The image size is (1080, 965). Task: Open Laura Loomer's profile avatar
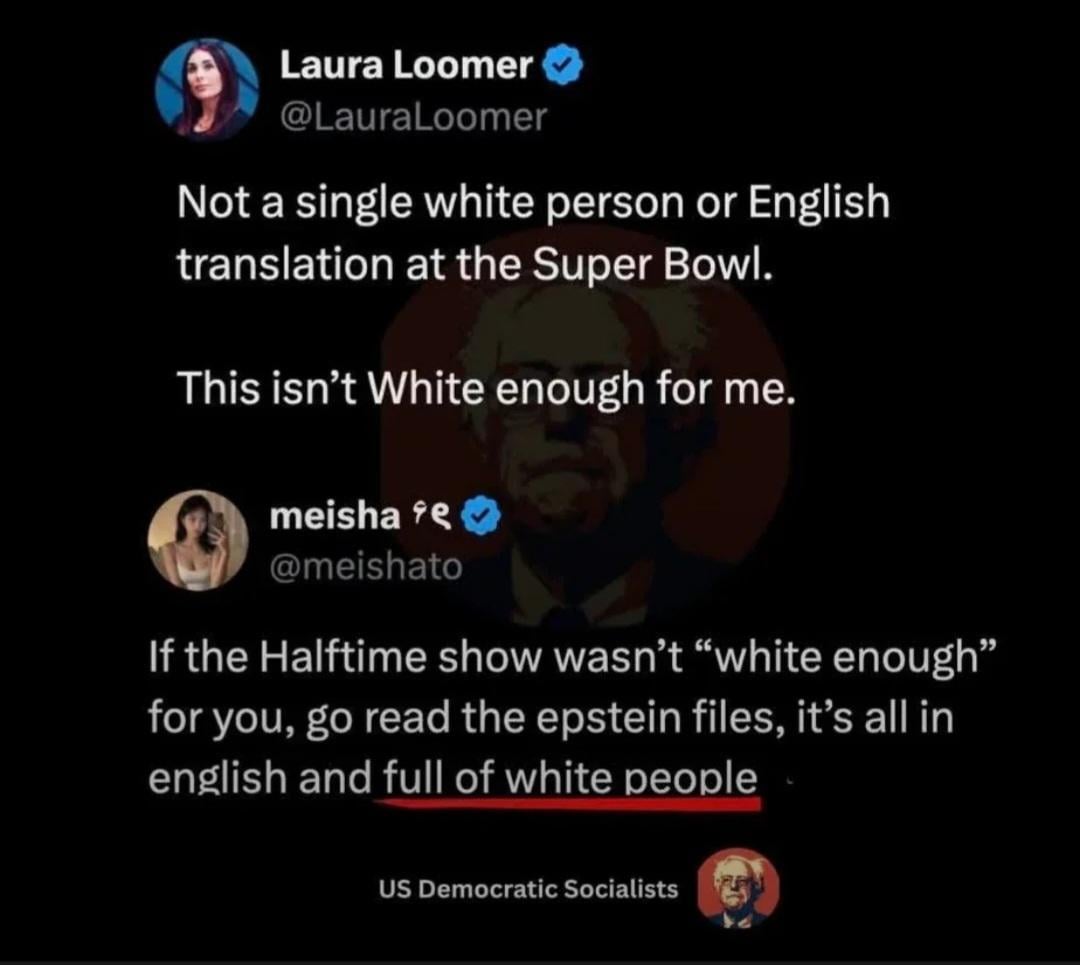pos(207,90)
